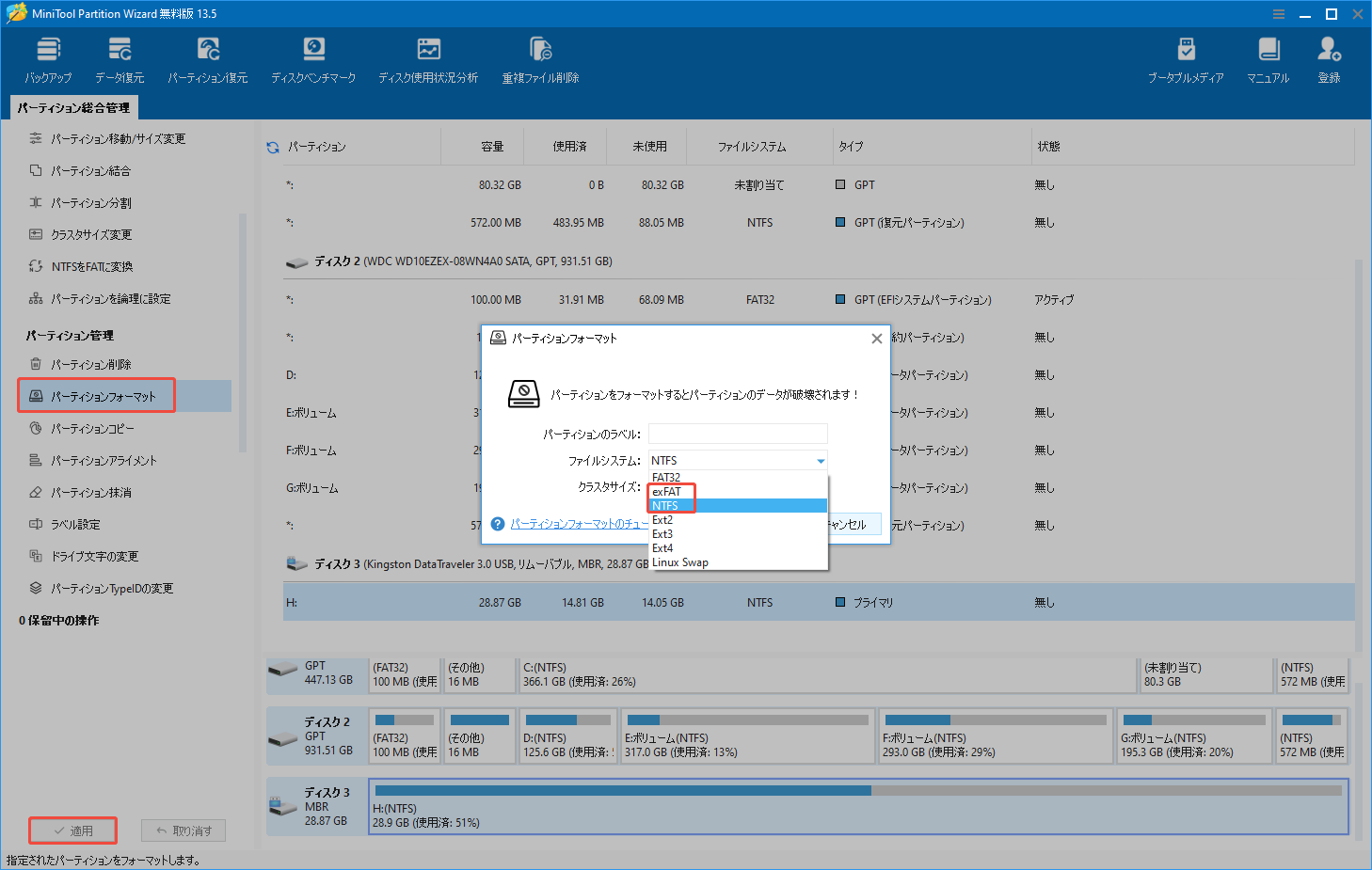Select FAT32 in the dropdown list
The image size is (1372, 870).
click(666, 478)
